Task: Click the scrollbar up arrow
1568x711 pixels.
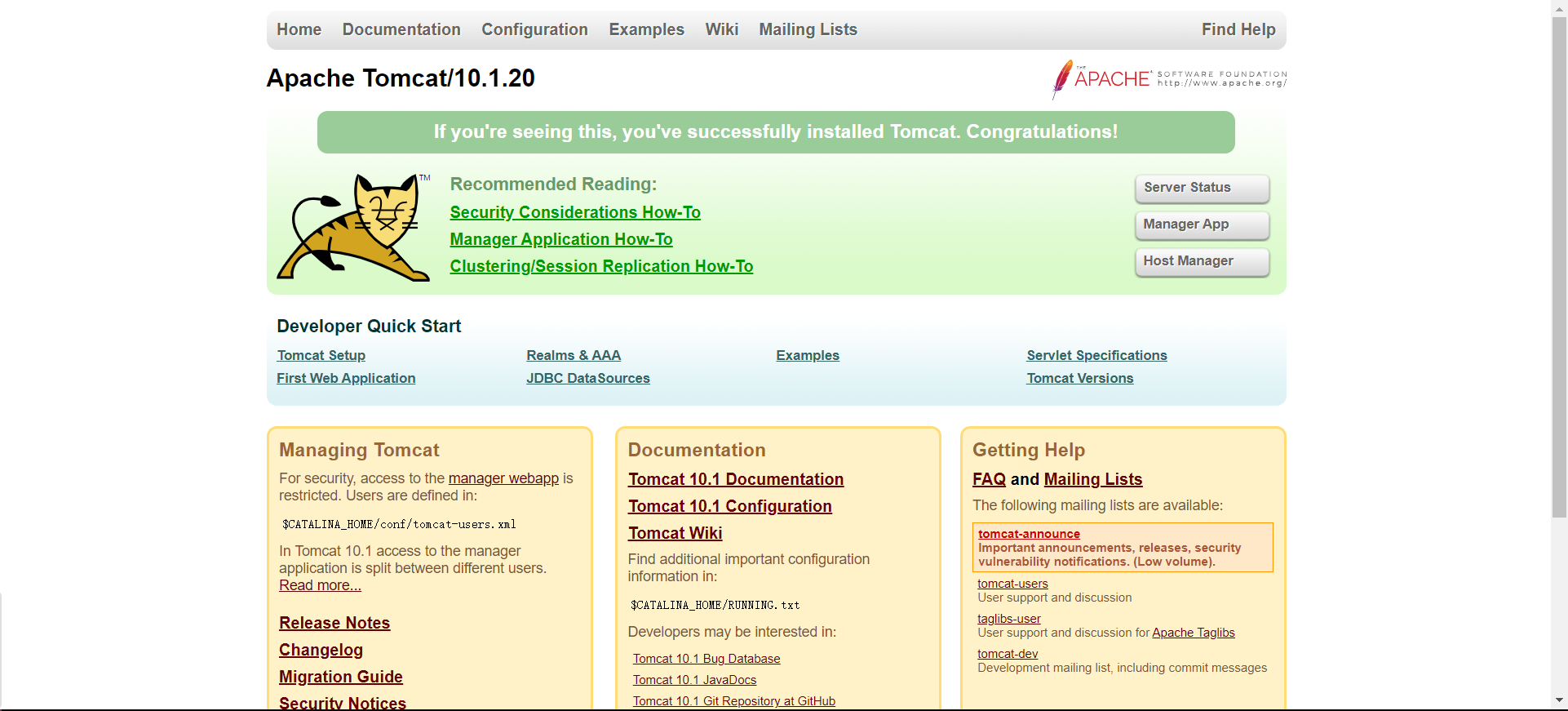Action: (1559, 7)
